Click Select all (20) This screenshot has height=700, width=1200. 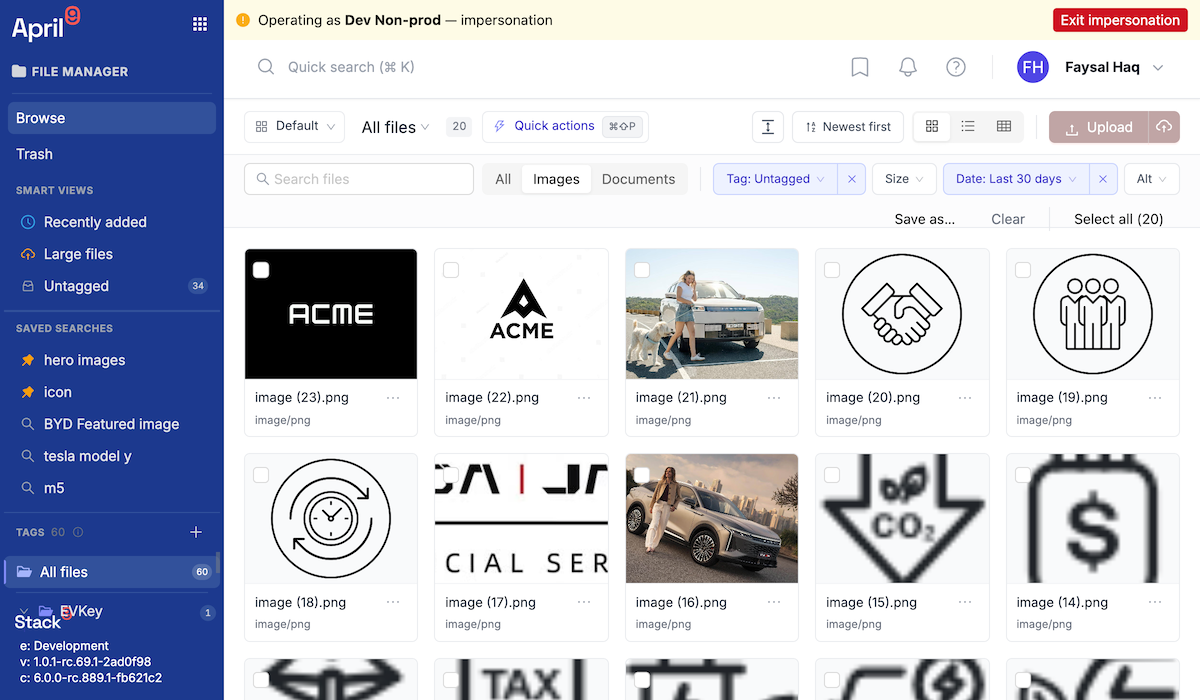tap(1118, 219)
